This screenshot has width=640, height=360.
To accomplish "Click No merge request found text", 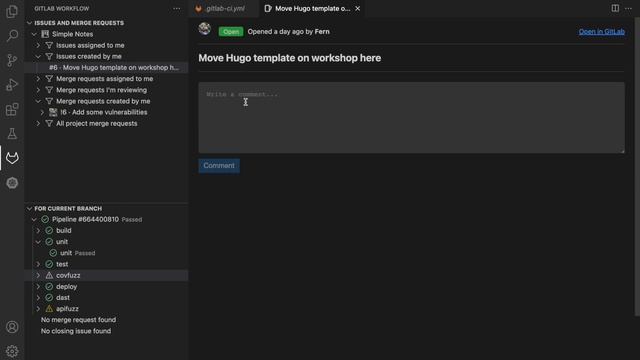I will click(78, 320).
